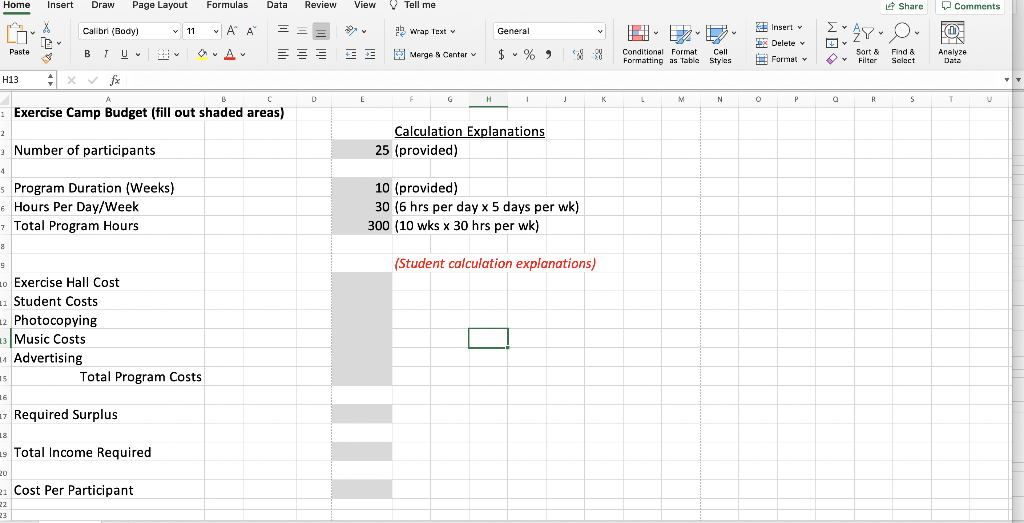Open the General number format dropdown

coord(550,31)
